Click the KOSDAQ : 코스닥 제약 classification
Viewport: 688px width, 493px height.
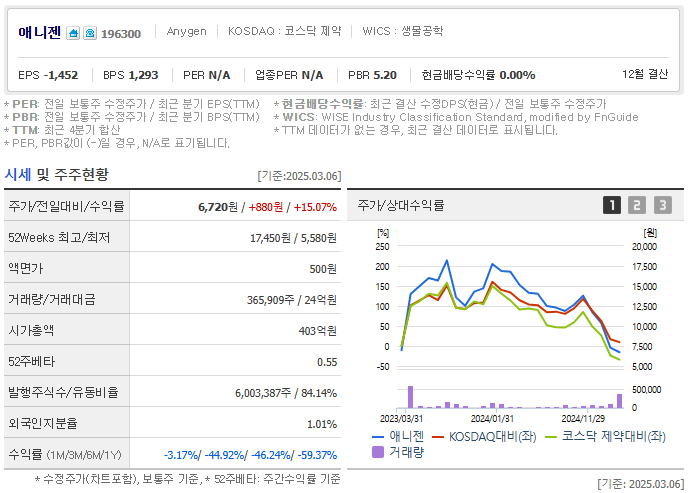(x=284, y=31)
